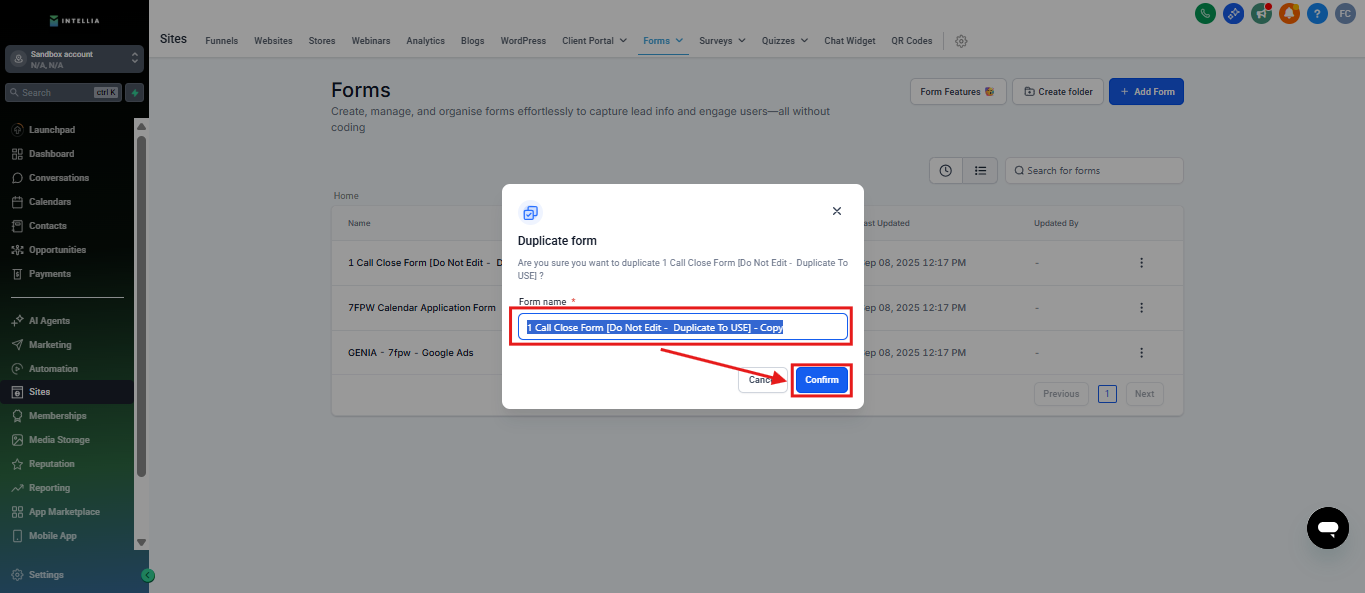Confirm the form duplication
The image size is (1365, 593).
click(x=821, y=380)
